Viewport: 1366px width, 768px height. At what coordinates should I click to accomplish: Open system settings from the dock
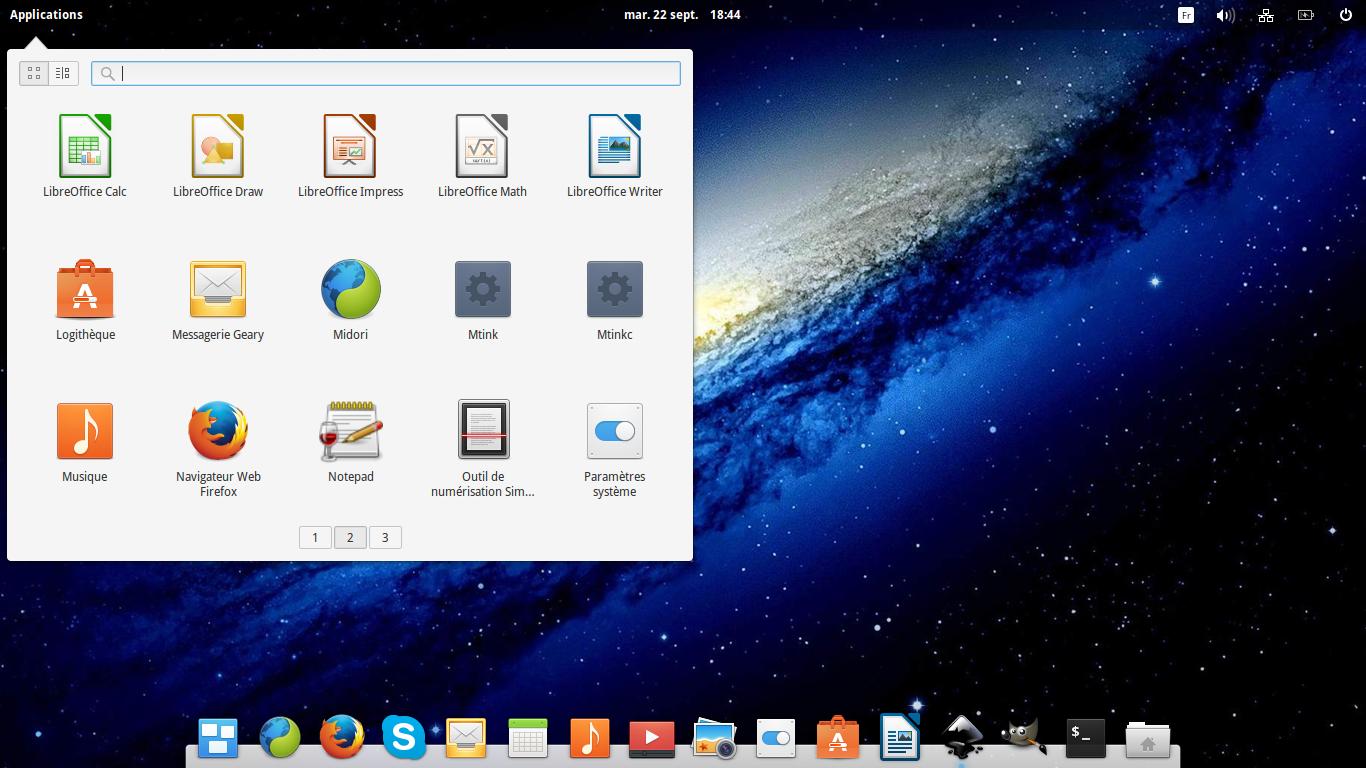[776, 739]
